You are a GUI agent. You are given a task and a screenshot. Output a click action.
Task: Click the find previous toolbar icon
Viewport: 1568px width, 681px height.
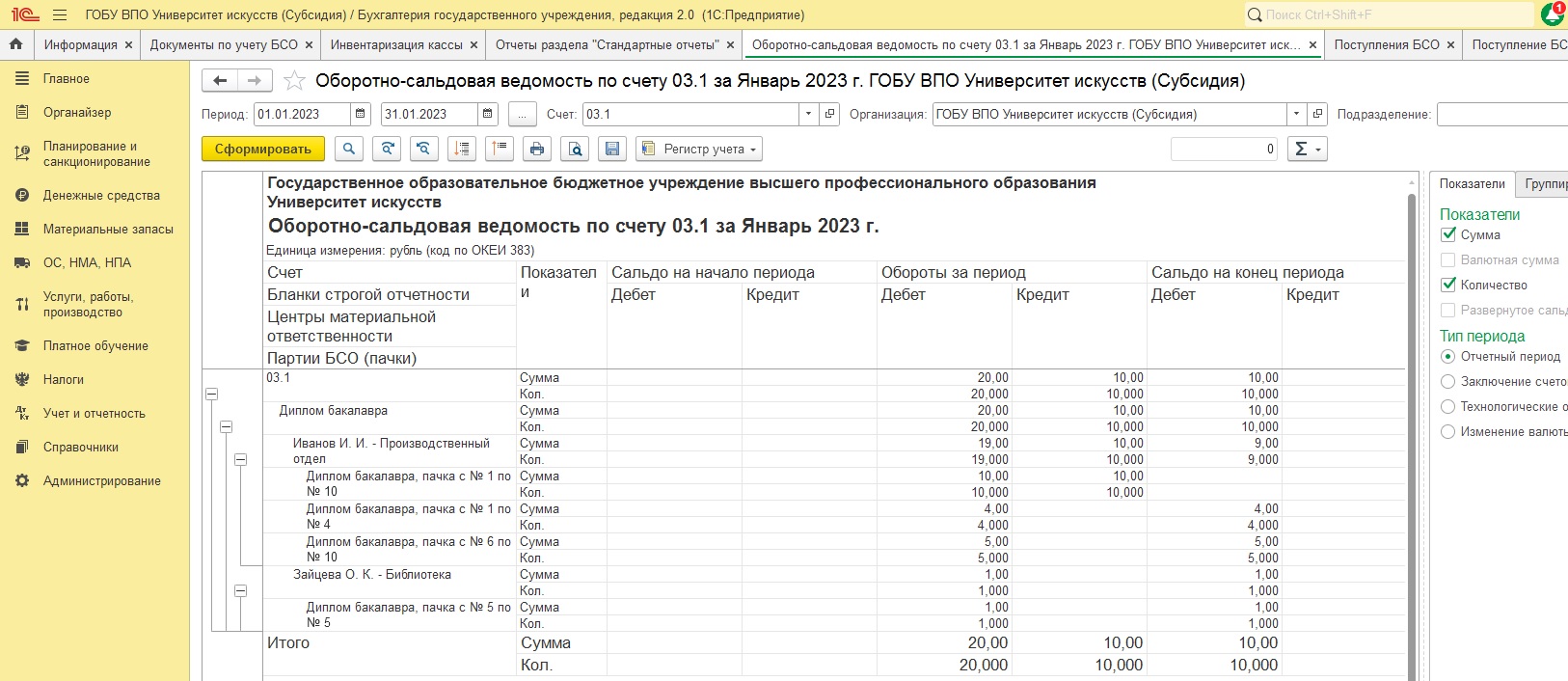click(x=424, y=149)
